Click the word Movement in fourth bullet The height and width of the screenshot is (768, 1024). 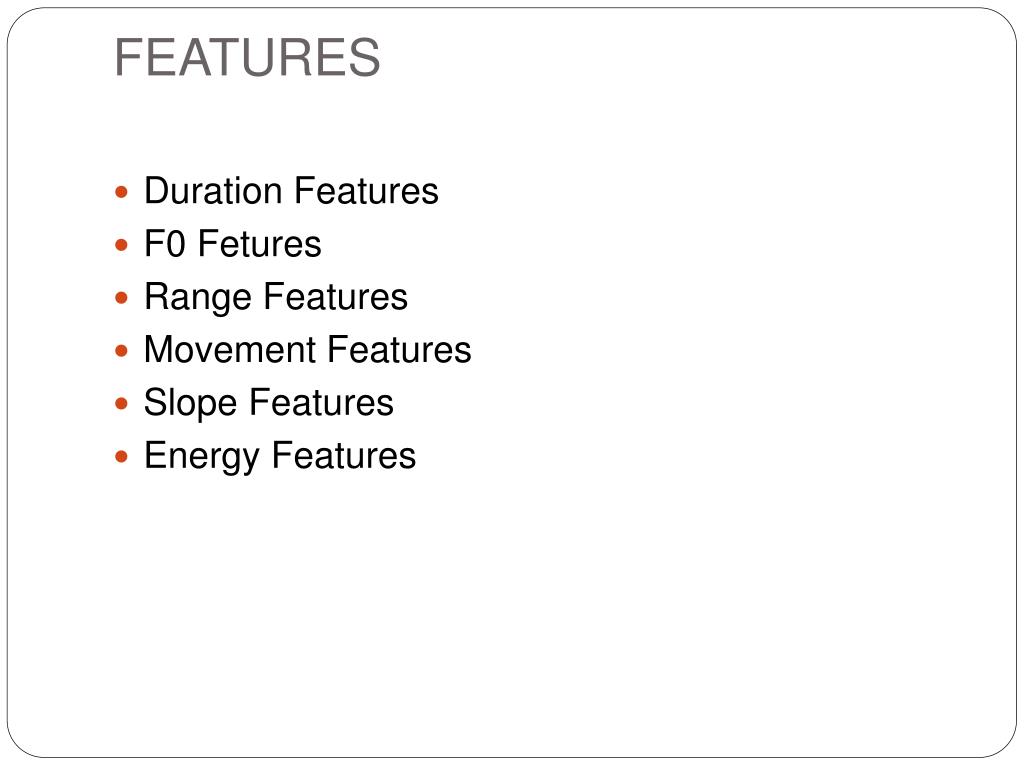click(x=230, y=349)
